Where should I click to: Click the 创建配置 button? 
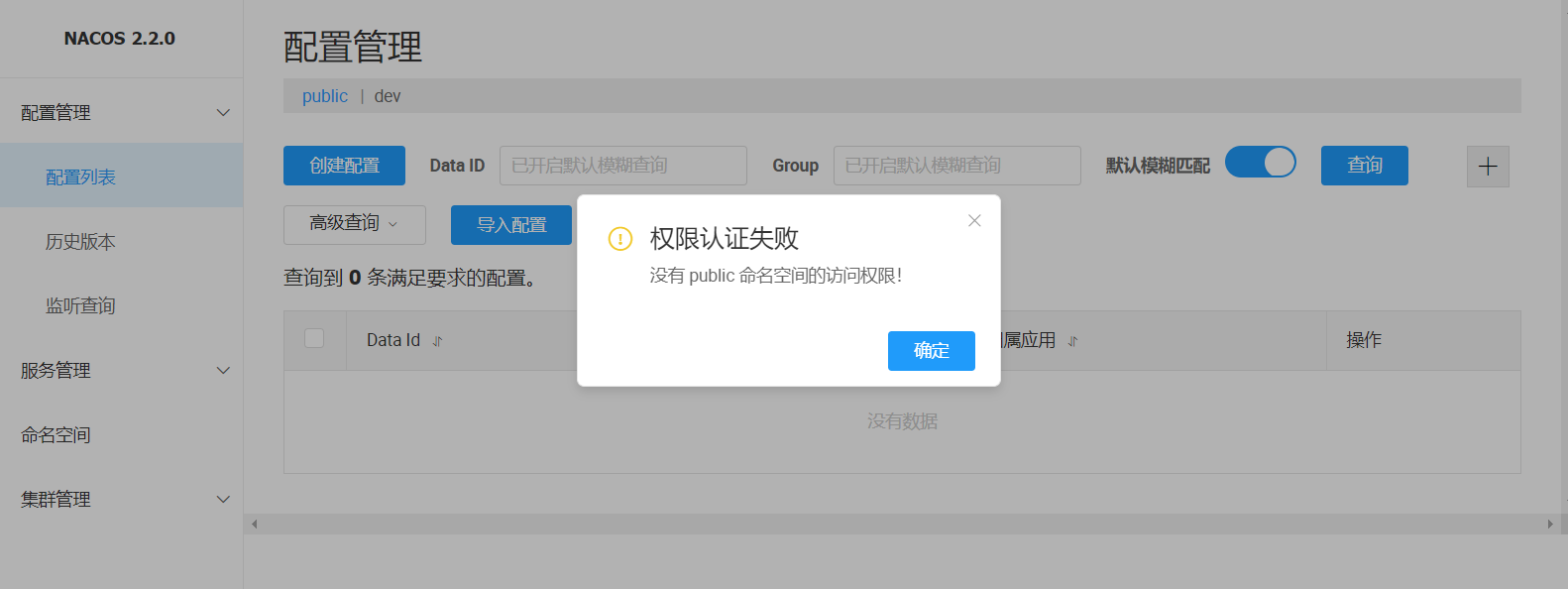coord(344,166)
